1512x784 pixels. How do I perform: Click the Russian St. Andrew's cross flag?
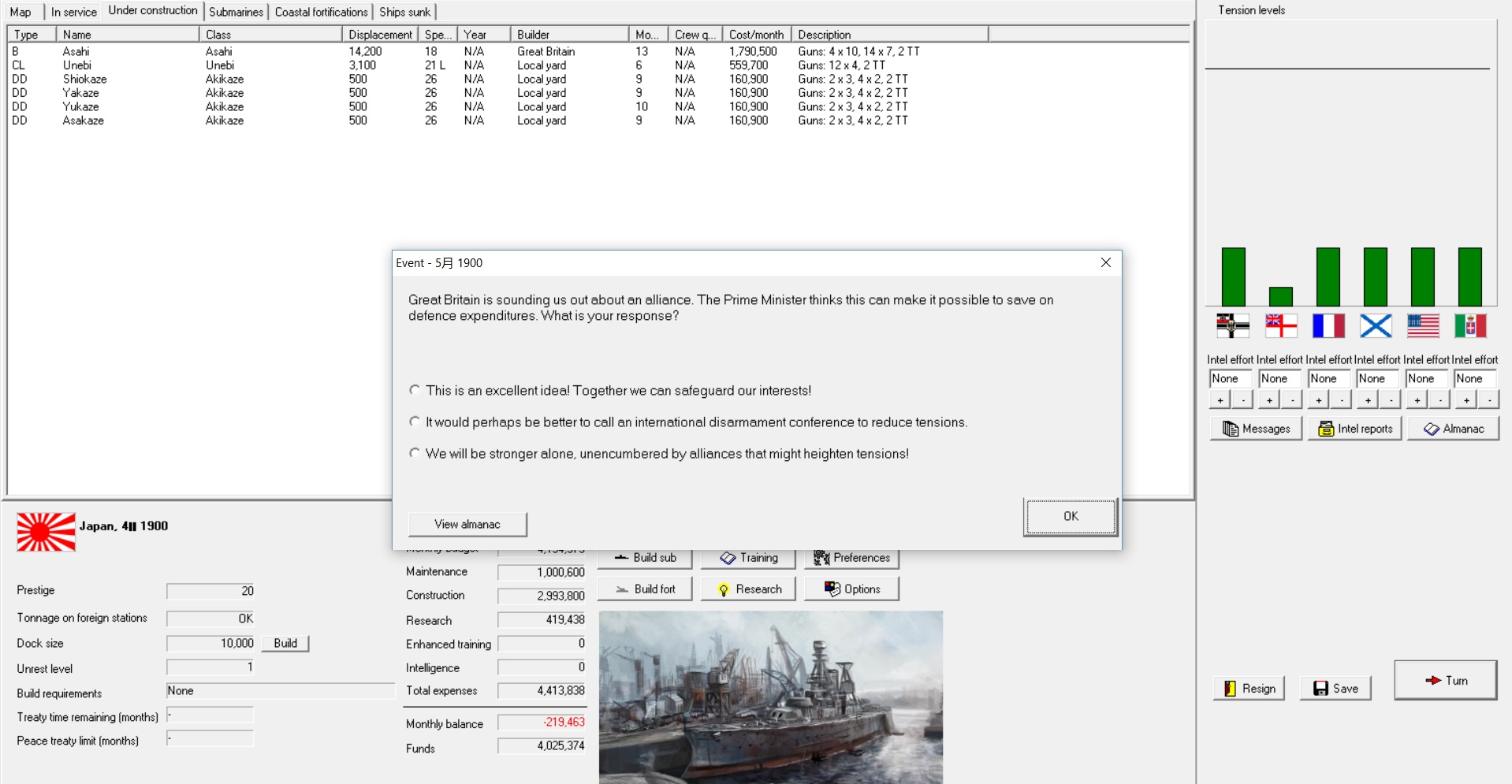(1376, 325)
